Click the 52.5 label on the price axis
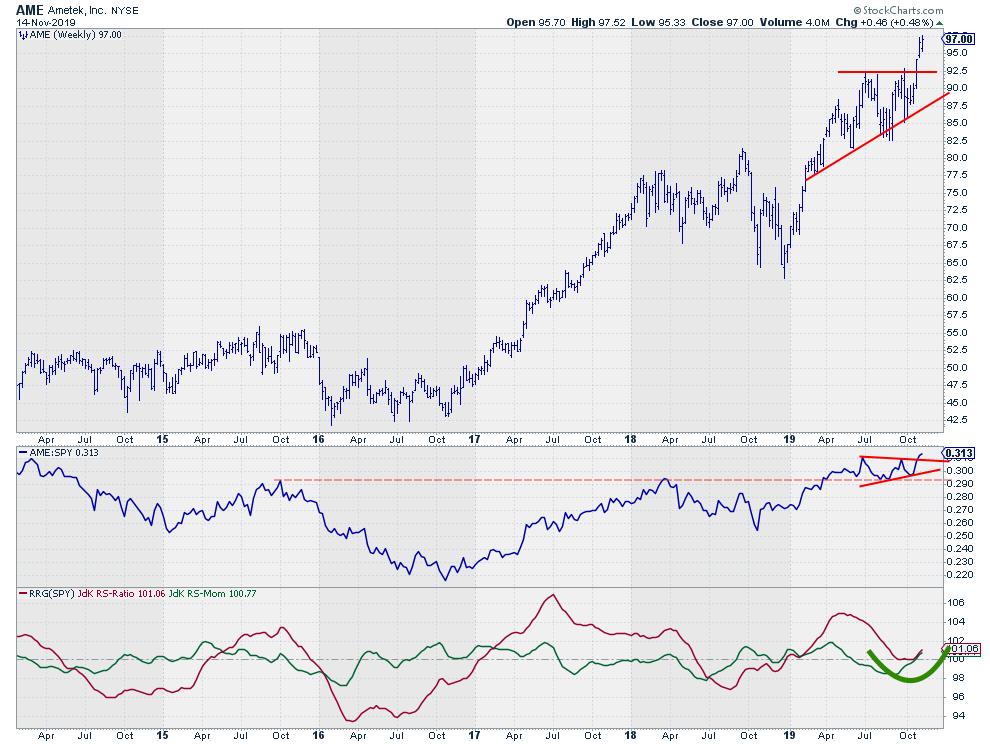990x744 pixels. pyautogui.click(x=956, y=350)
